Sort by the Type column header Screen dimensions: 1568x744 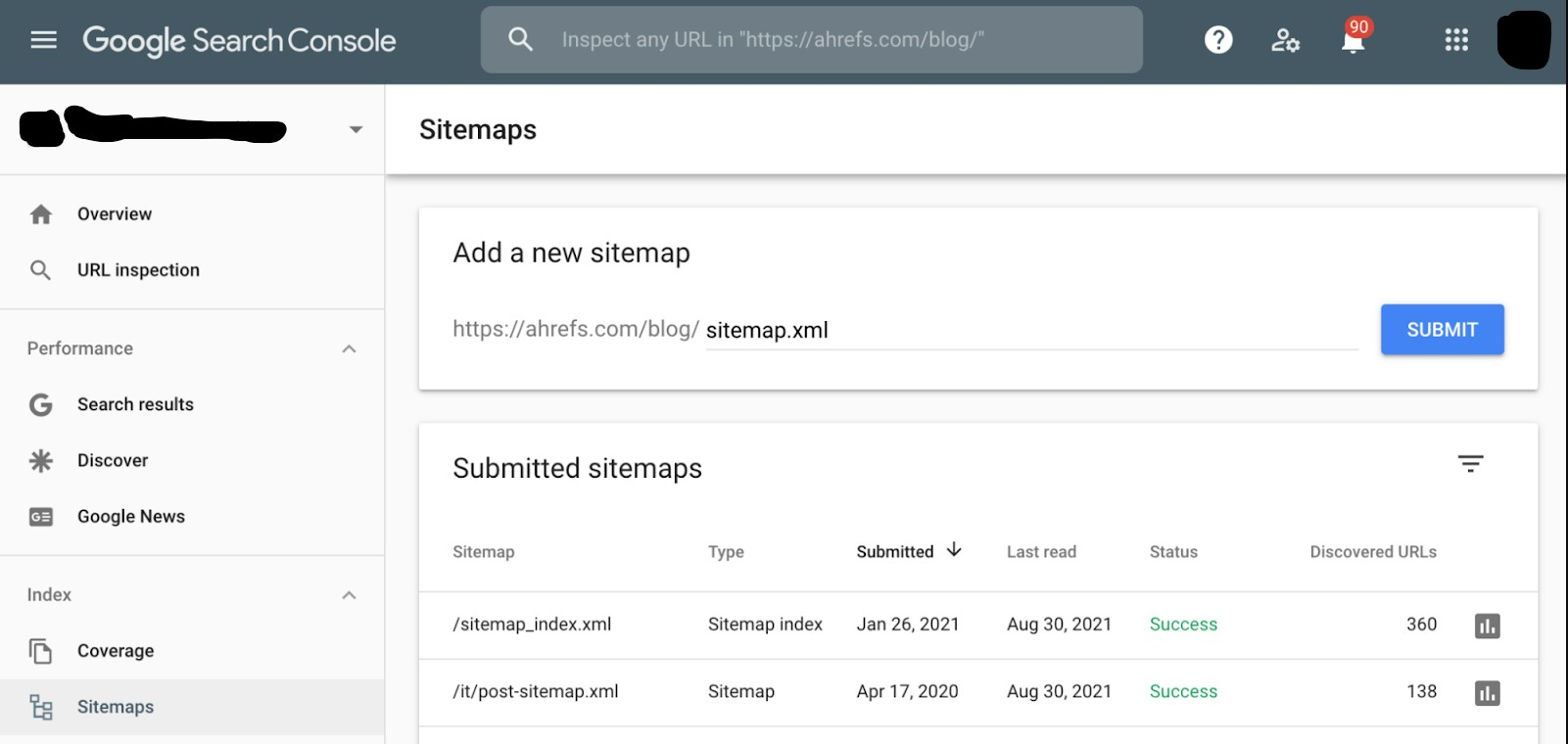[726, 552]
